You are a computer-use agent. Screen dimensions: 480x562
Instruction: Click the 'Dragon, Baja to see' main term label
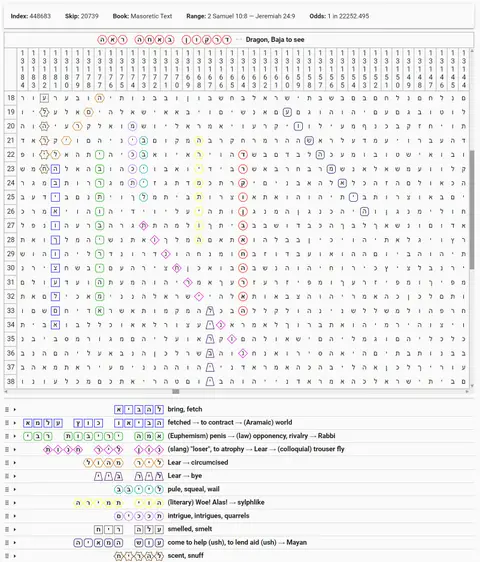(275, 40)
